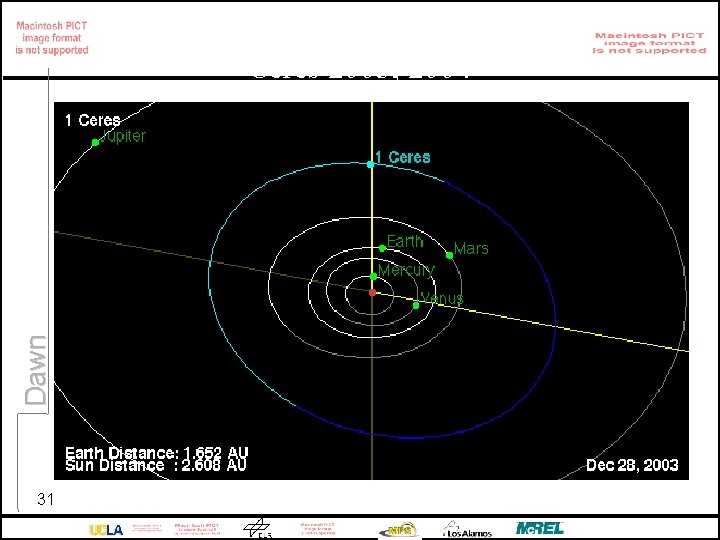Click the Los Alamos logo

point(467,529)
